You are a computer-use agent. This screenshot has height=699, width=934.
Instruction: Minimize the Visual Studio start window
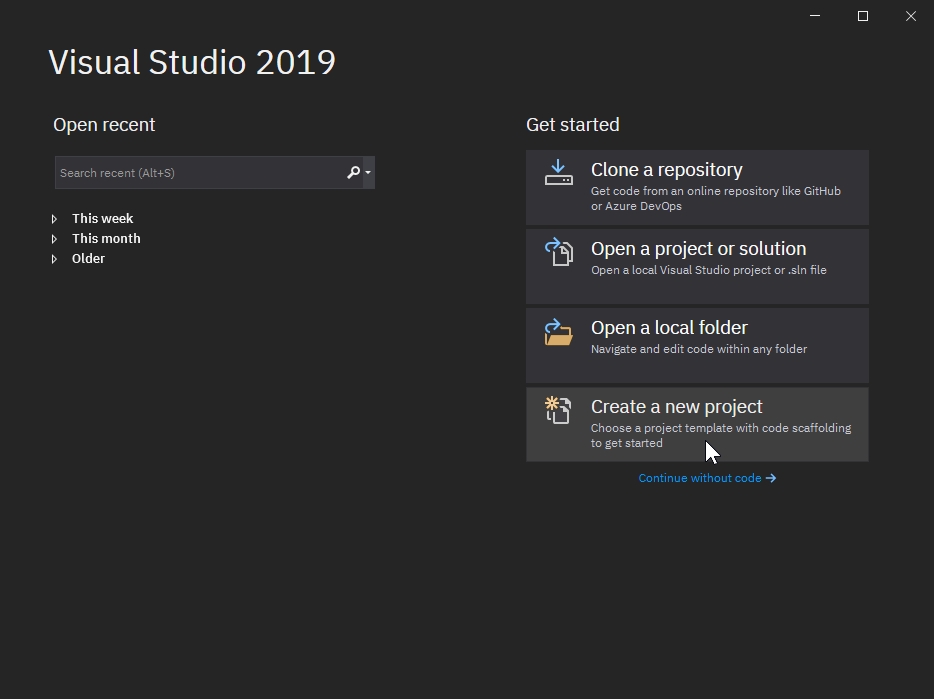pyautogui.click(x=815, y=16)
